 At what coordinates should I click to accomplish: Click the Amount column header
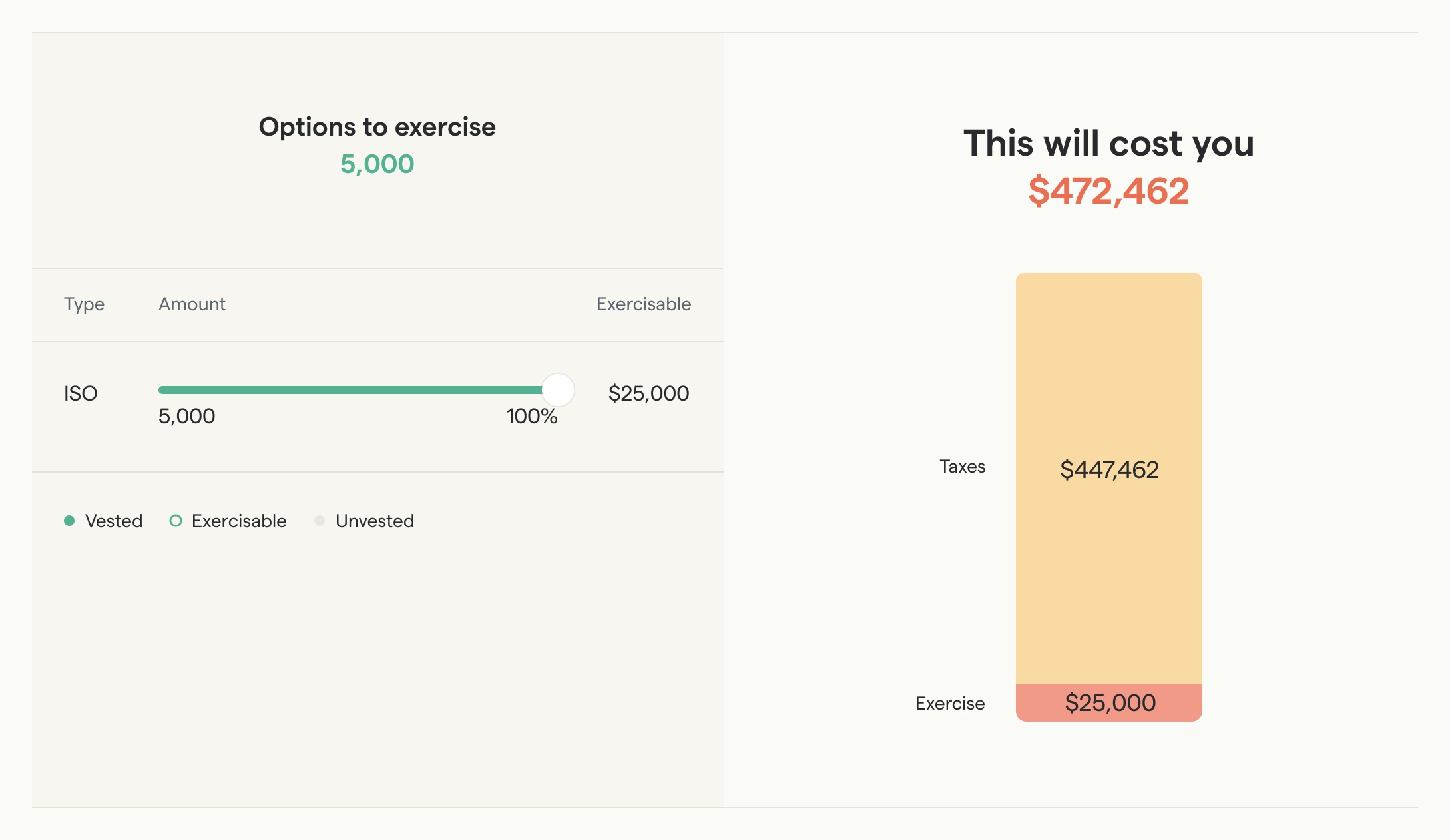(192, 304)
